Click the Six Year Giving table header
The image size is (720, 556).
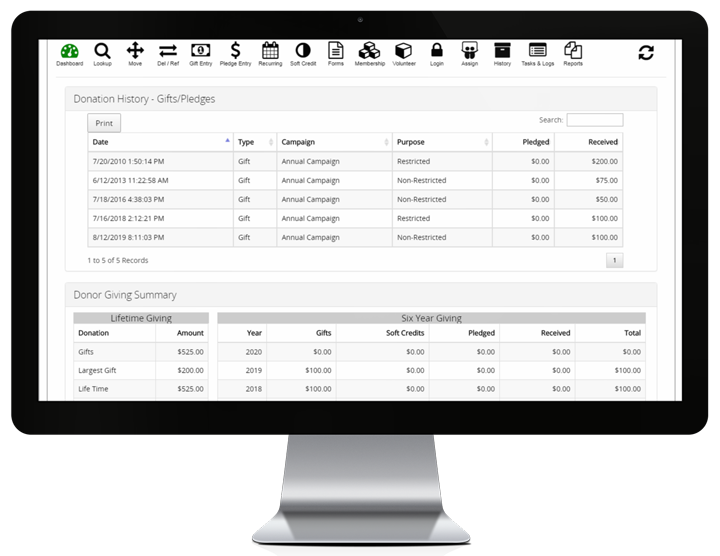[432, 318]
